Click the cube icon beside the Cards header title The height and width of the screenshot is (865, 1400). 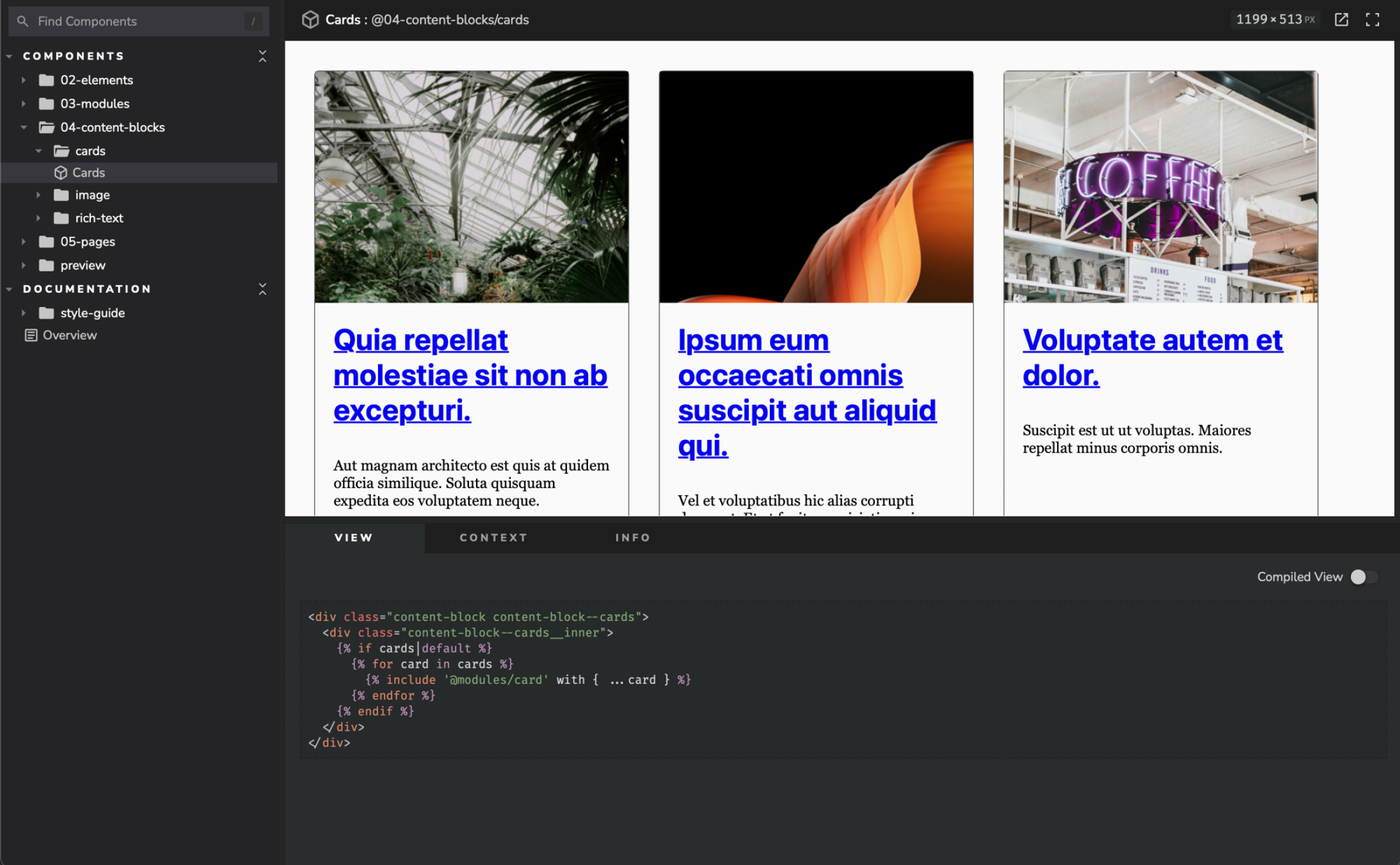310,20
